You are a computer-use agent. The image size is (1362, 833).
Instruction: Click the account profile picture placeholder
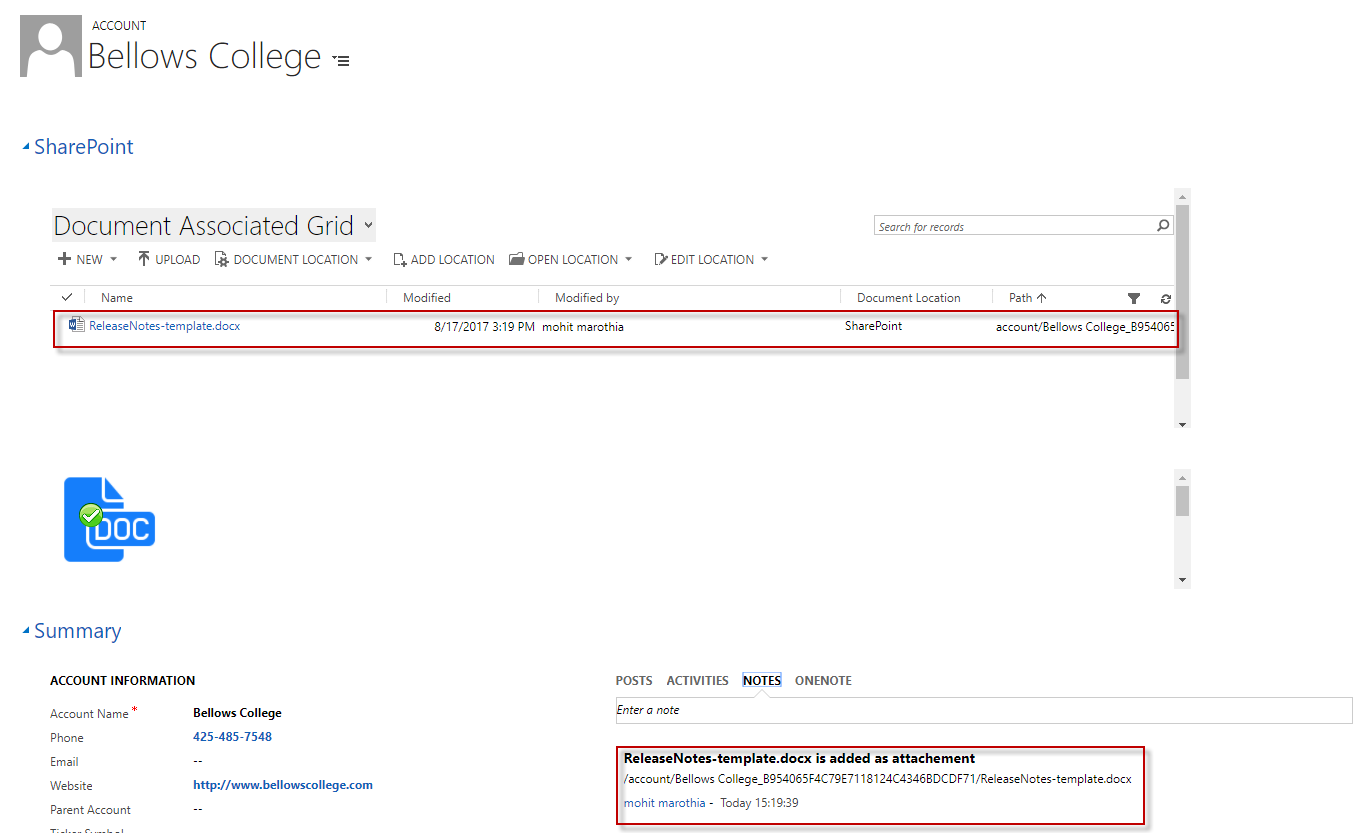point(50,46)
